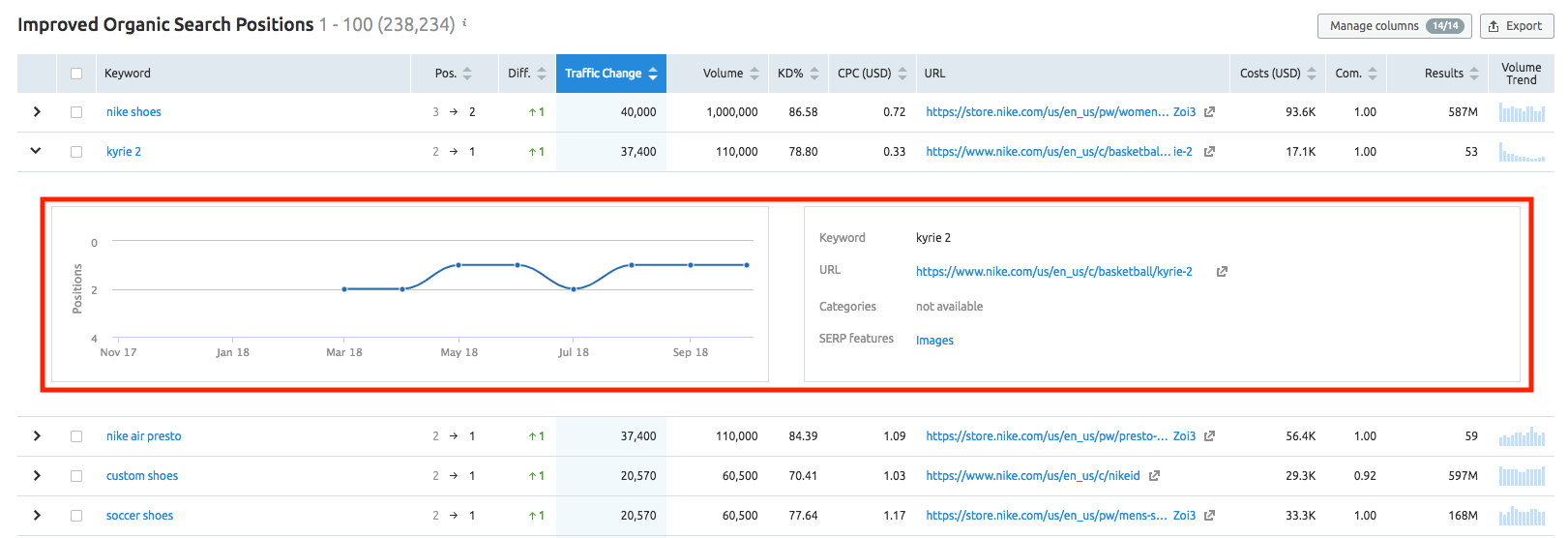
Task: Tick the checkbox for kyrie 2
Action: 76,152
